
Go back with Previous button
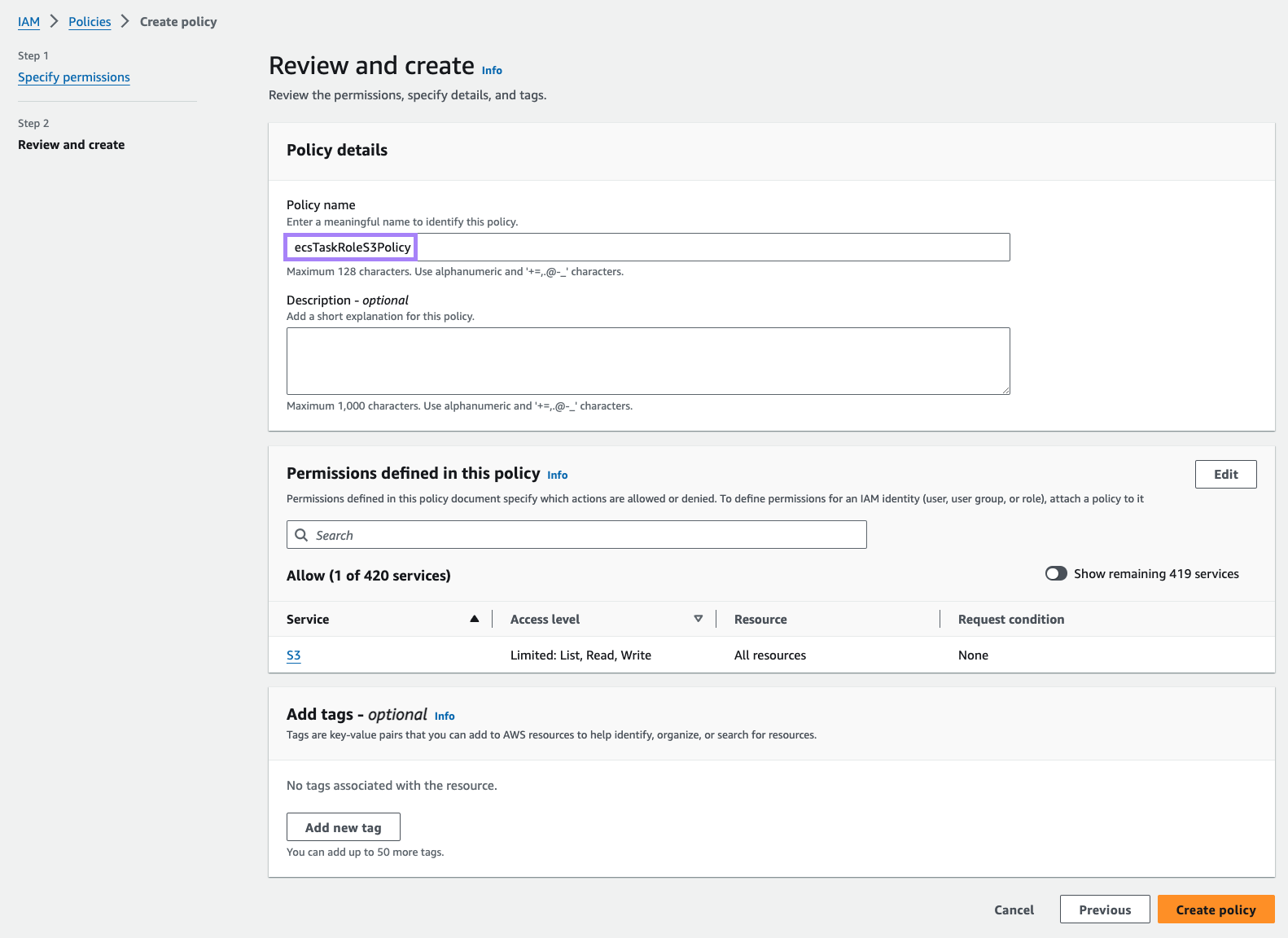coord(1104,910)
